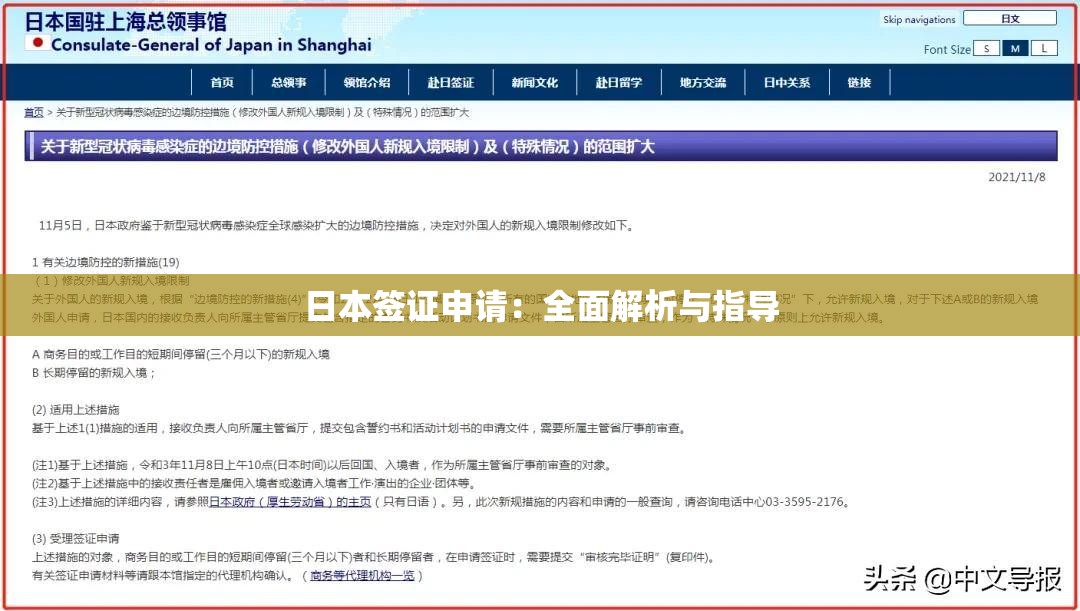
Task: Open the 首页 navigation menu item
Action: [x=222, y=82]
